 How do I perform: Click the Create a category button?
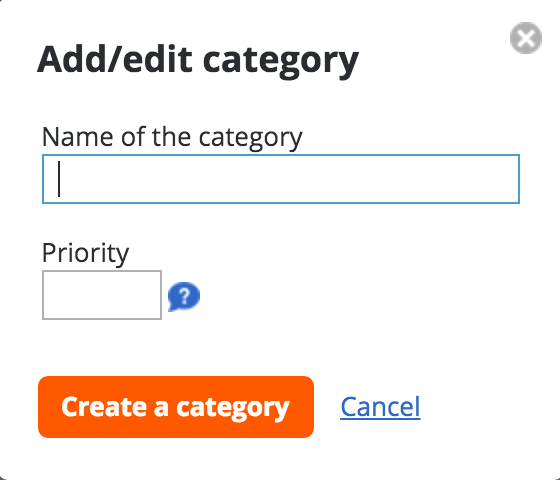click(x=176, y=407)
